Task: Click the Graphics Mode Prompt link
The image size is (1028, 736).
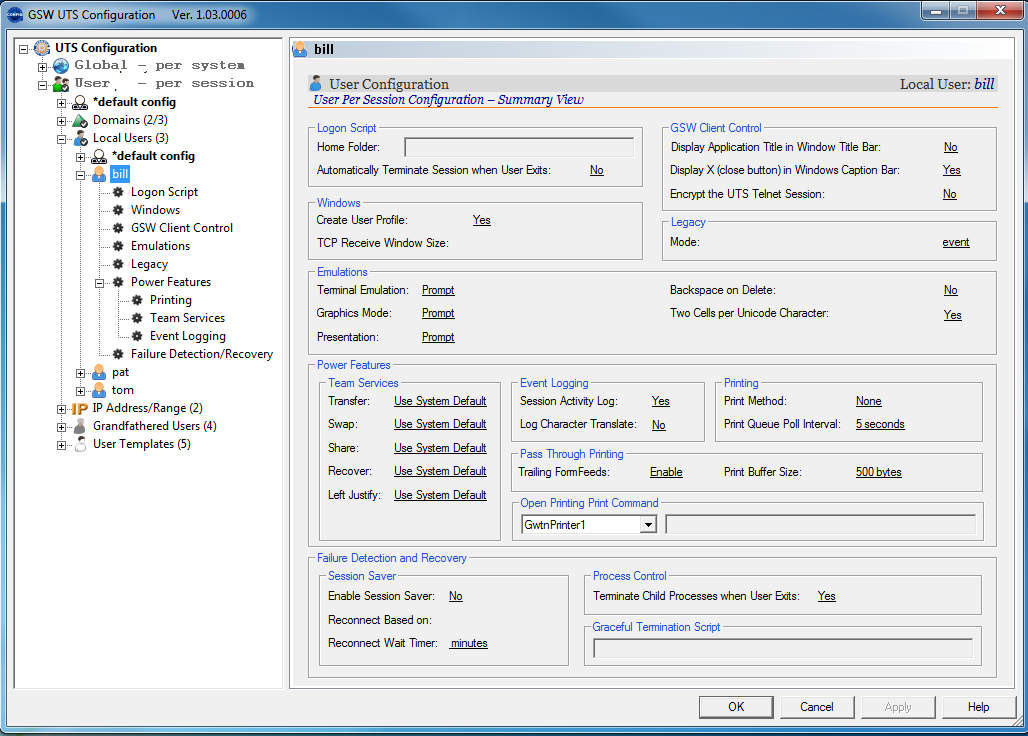Action: [x=438, y=313]
